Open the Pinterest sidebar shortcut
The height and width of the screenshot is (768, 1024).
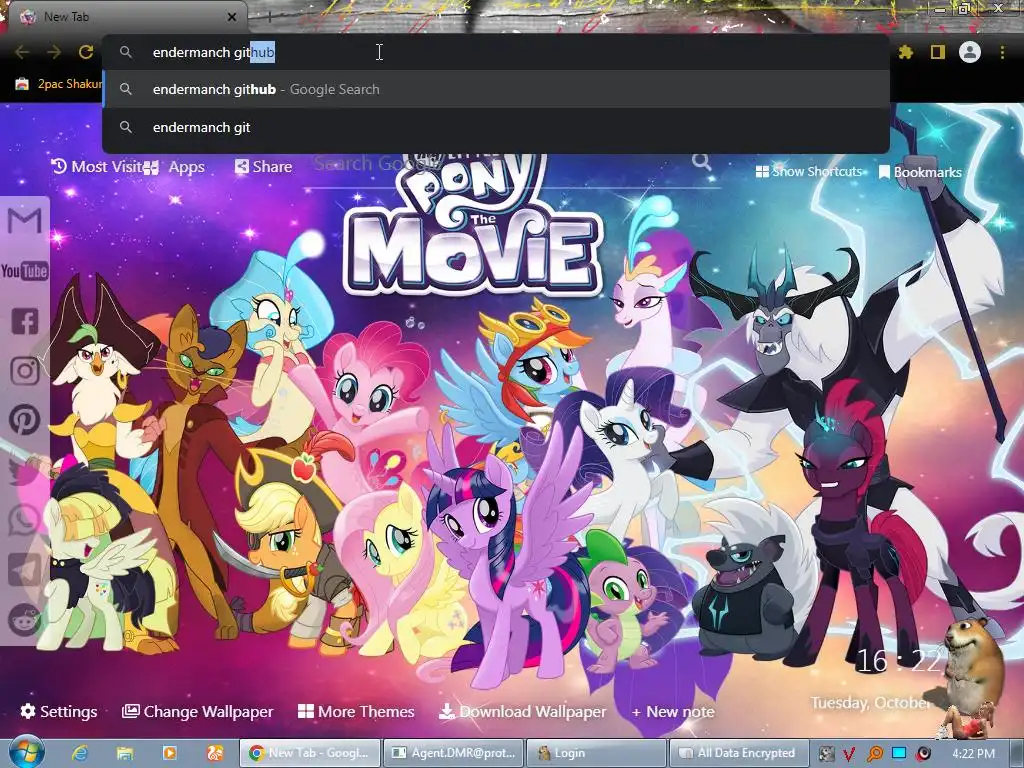tap(25, 420)
